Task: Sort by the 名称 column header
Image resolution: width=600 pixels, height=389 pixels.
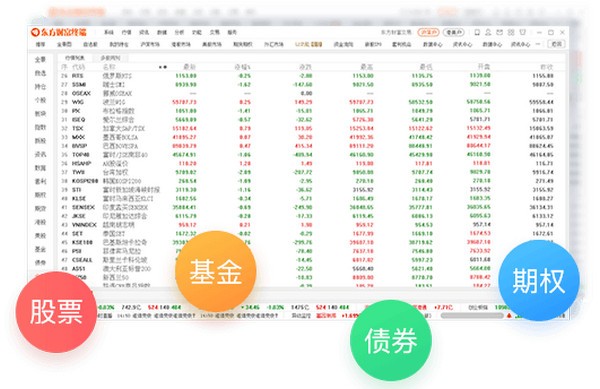Action: click(x=109, y=67)
